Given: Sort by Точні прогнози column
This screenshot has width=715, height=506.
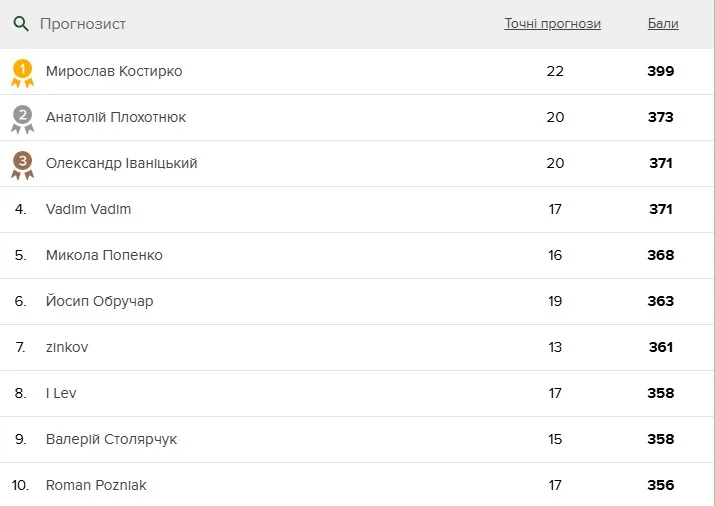Looking at the screenshot, I should pos(552,24).
